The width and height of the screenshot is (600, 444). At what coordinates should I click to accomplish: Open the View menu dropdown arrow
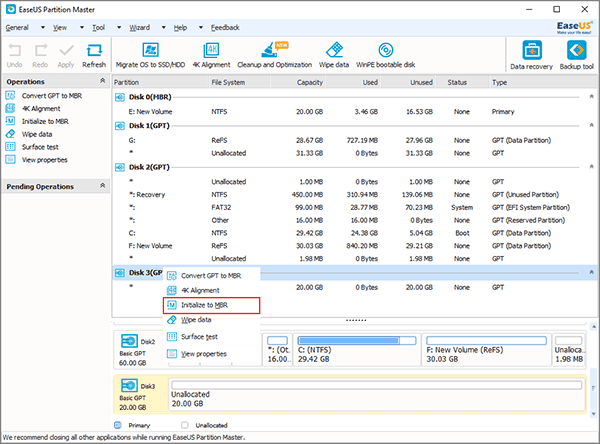[82, 28]
